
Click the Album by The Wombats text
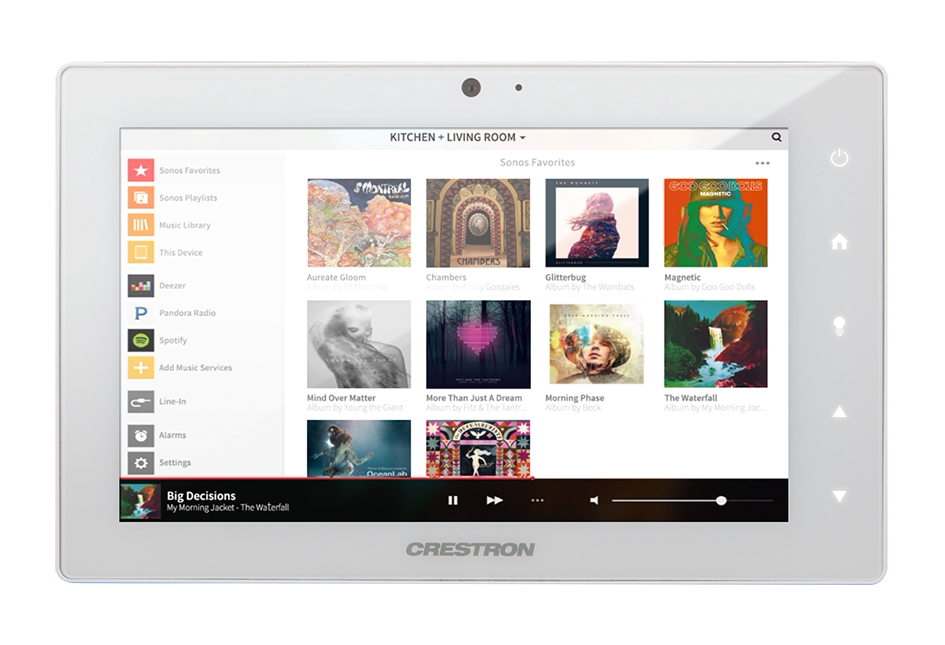click(589, 287)
